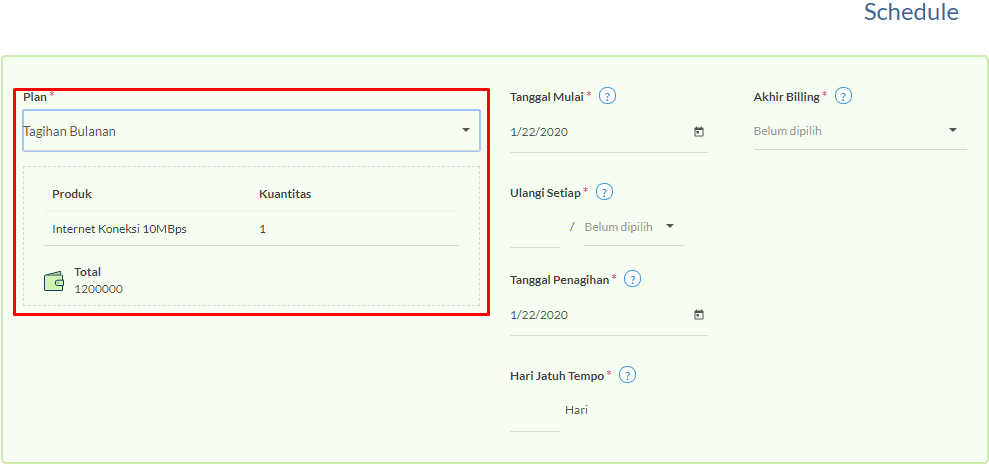Click help icon next to Ulangi Setiap
This screenshot has width=989, height=467.
point(604,192)
